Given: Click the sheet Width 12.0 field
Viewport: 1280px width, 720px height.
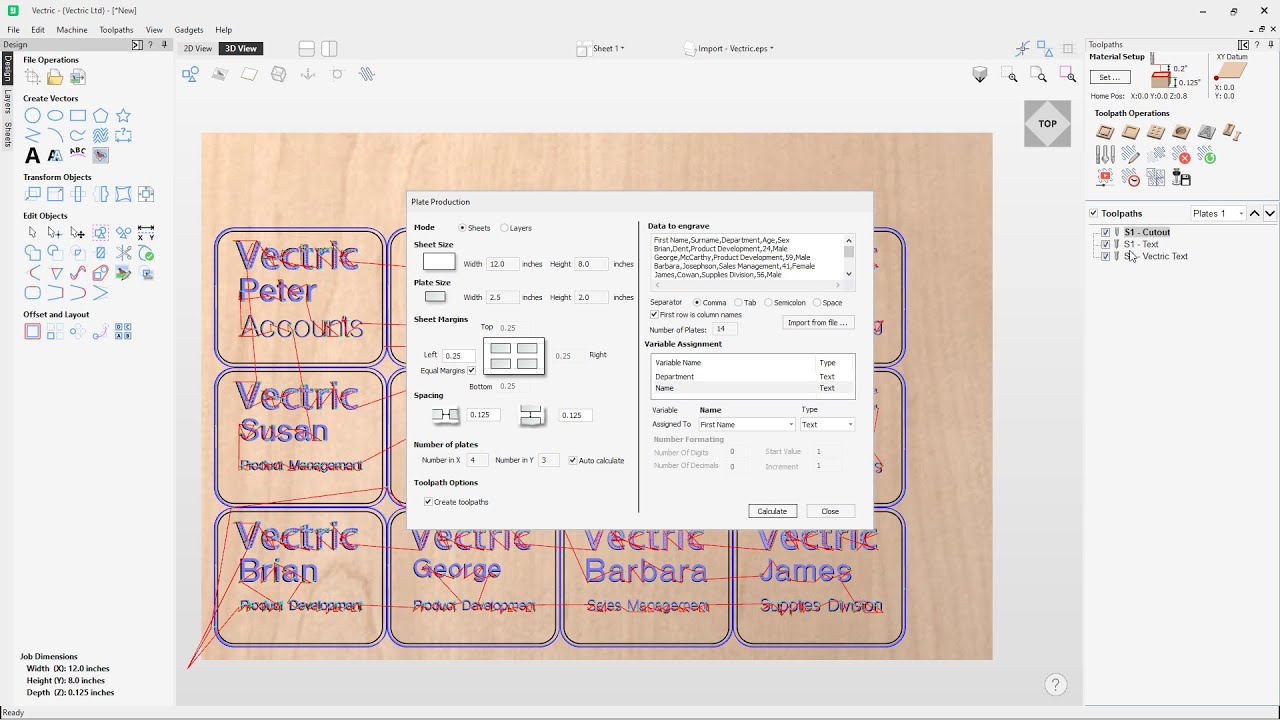Looking at the screenshot, I should 503,264.
